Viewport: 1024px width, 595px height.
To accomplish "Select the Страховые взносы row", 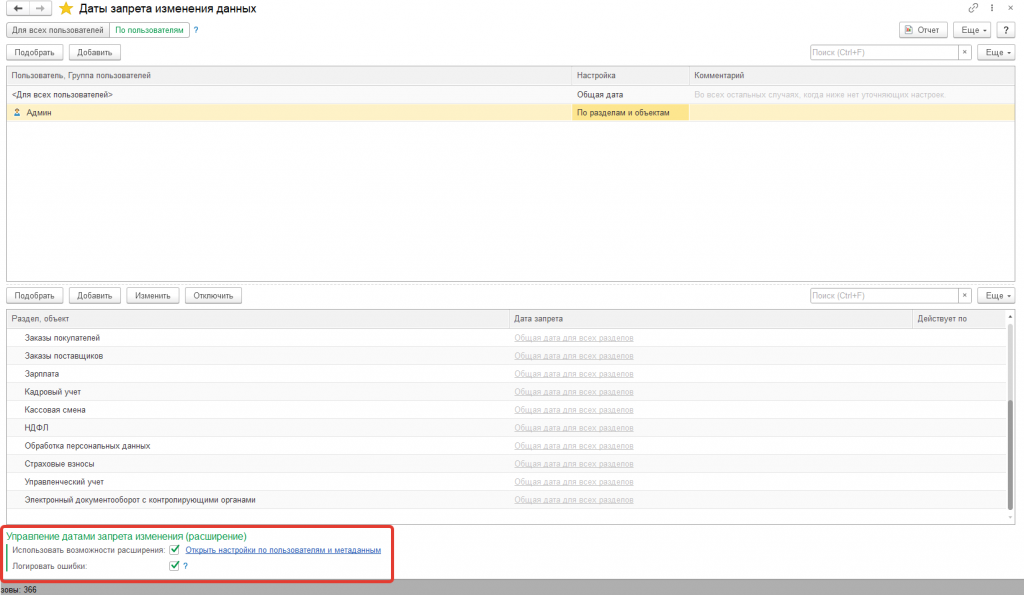I will coord(507,464).
